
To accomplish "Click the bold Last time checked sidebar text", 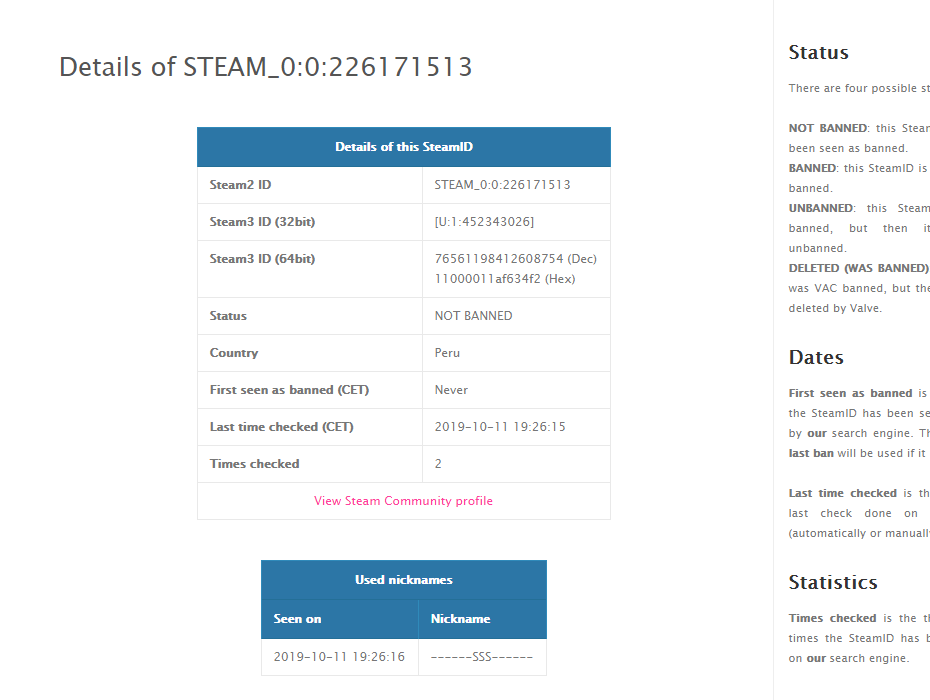I will coord(843,493).
